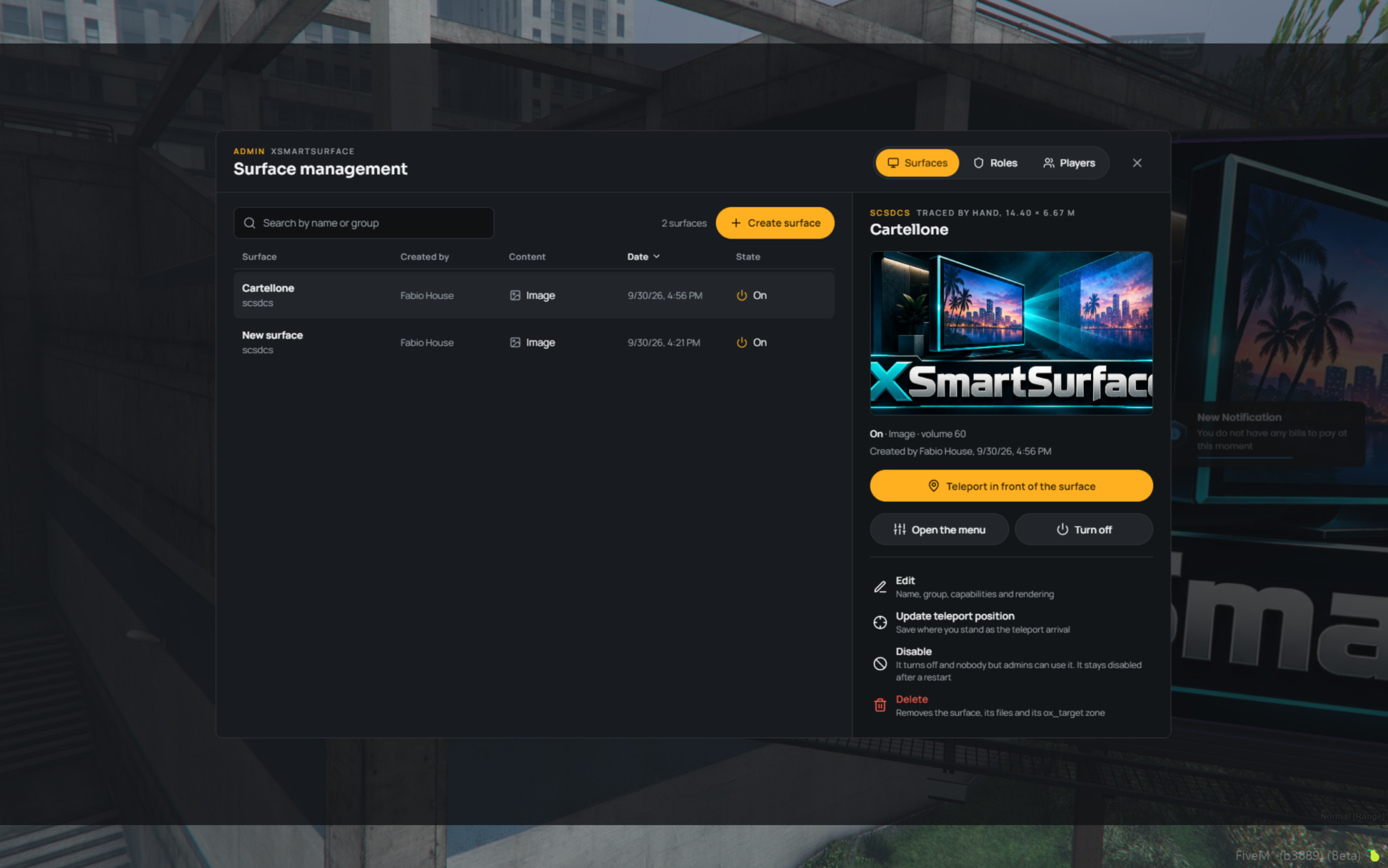The width and height of the screenshot is (1388, 868).
Task: Click the Disable option label
Action: tap(913, 652)
